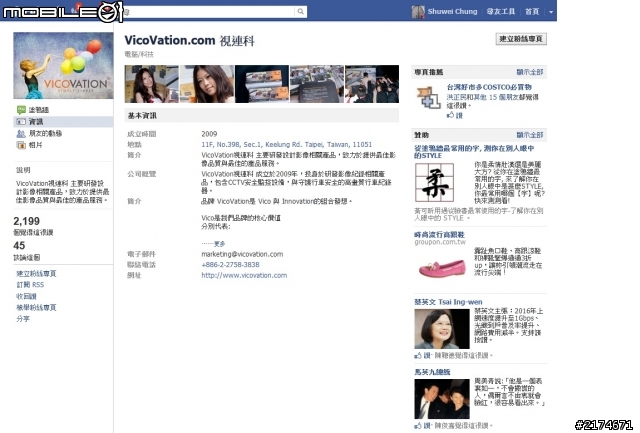This screenshot has height=433, width=640.
Task: Click the 基本資訊 section header
Action: (x=262, y=115)
